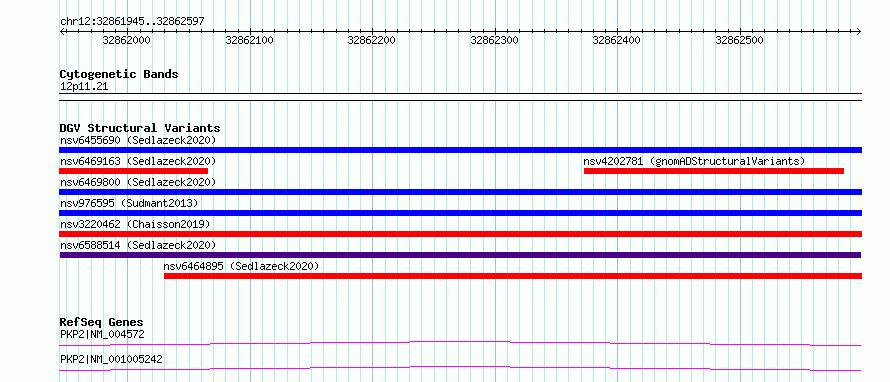Click the DGV Structural Variants track title

(140, 128)
